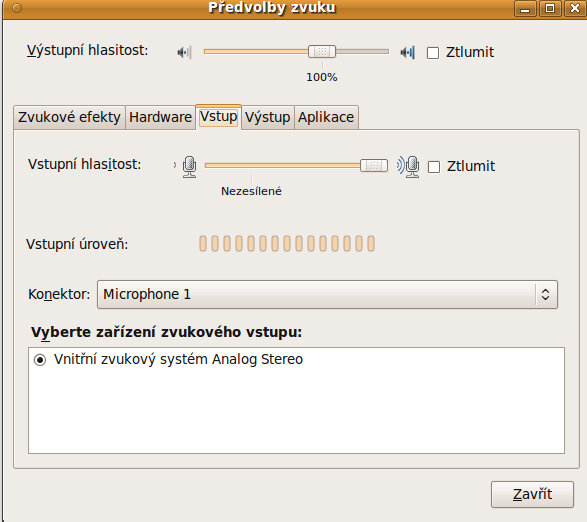Enable Ztlumit for output volume
The width and height of the screenshot is (587, 522).
[433, 53]
